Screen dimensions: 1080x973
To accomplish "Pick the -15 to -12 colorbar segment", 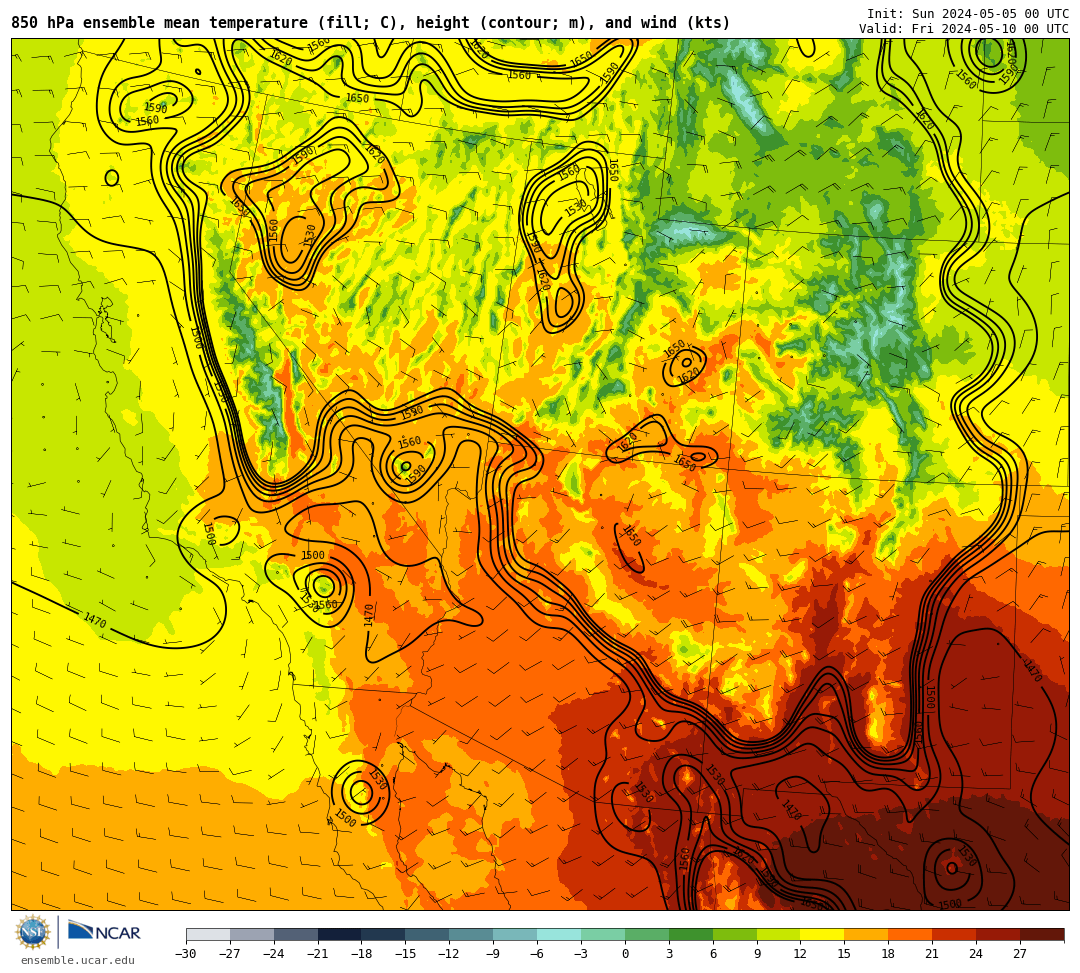I will (428, 934).
